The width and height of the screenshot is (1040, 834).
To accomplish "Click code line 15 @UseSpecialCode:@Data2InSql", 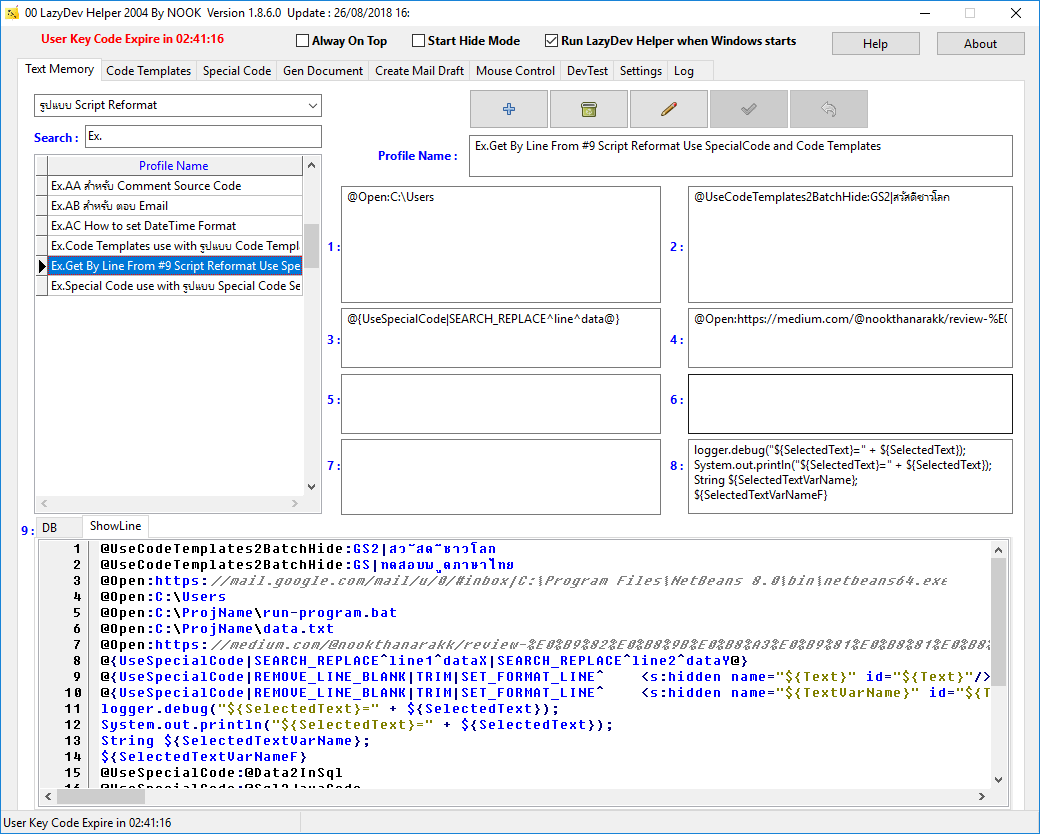I will (x=222, y=772).
